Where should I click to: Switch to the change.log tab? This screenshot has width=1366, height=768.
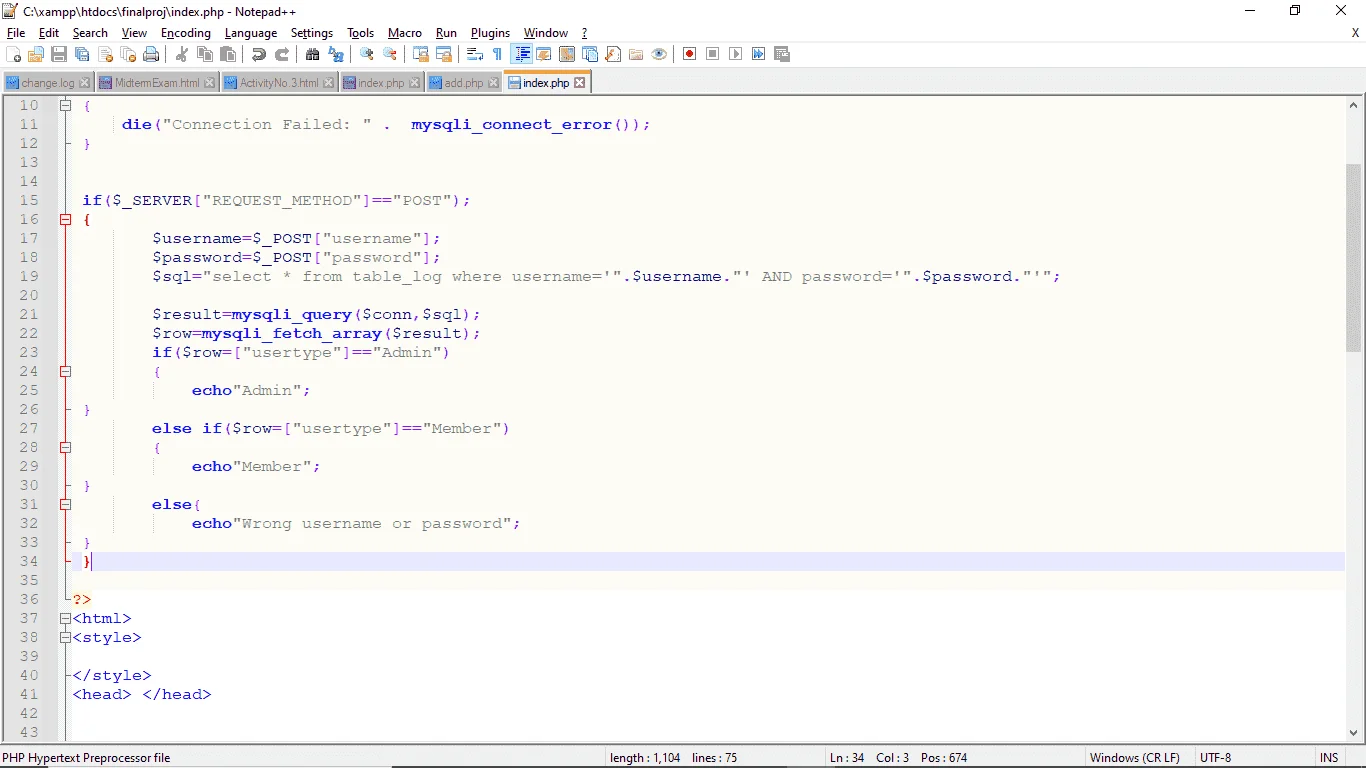tap(47, 83)
